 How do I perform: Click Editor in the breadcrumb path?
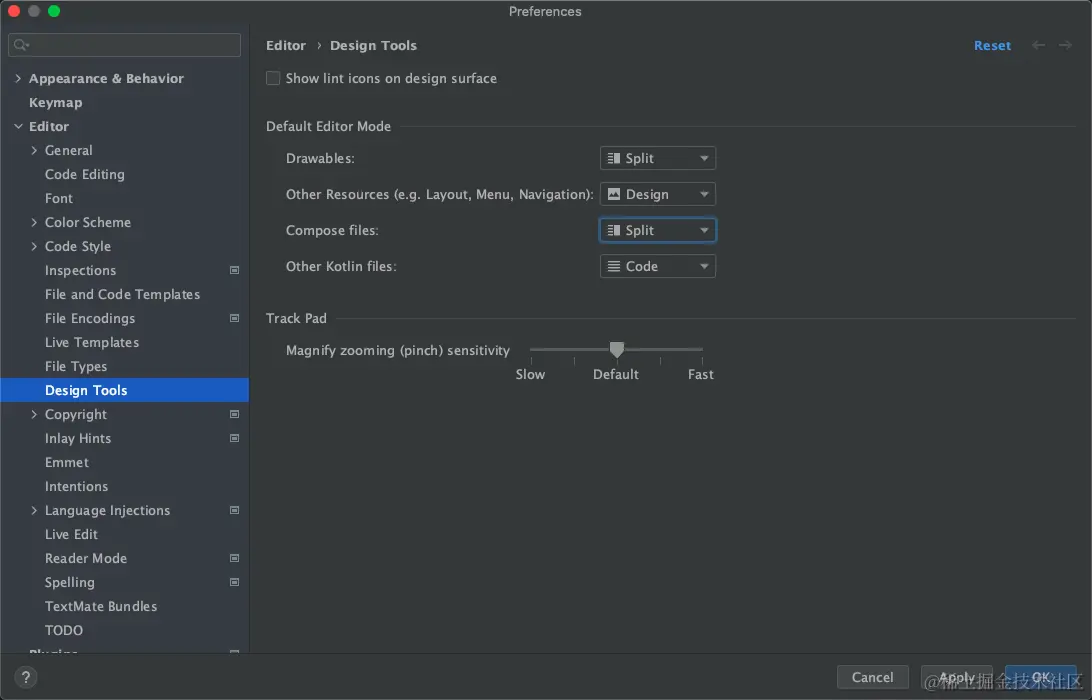pyautogui.click(x=286, y=45)
